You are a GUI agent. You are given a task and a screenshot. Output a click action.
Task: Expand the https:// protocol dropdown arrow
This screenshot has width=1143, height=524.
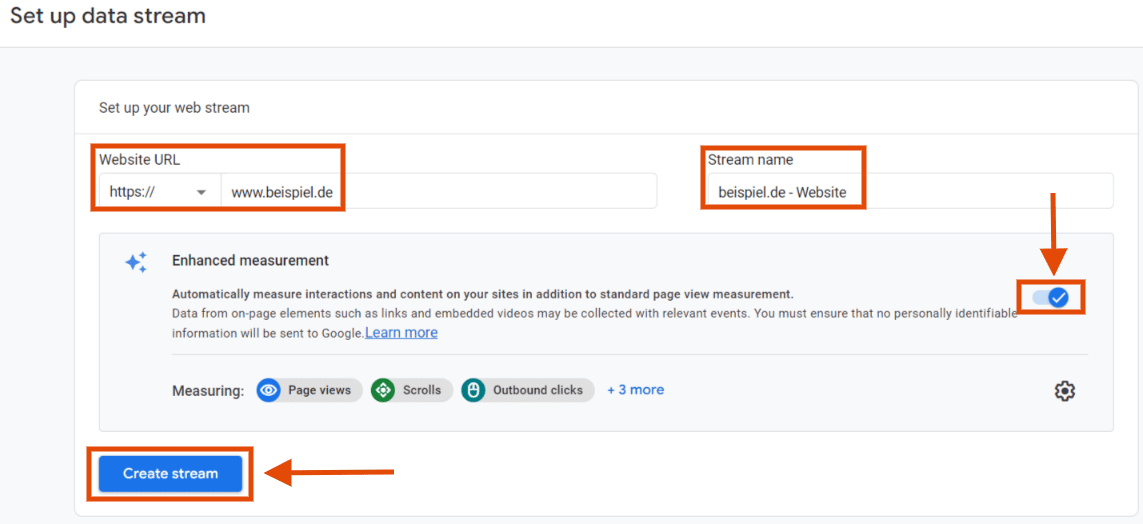pyautogui.click(x=201, y=192)
